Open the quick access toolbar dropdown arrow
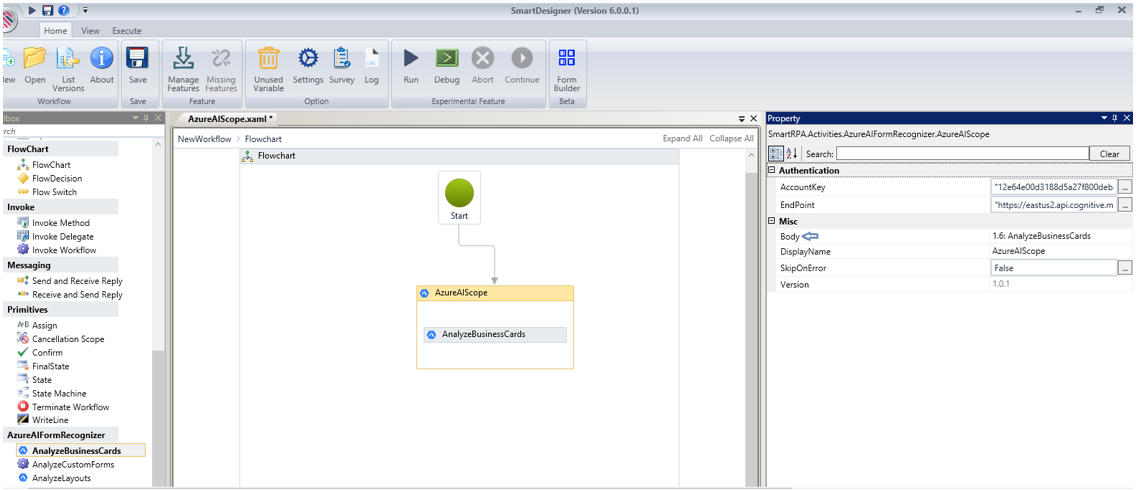The height and width of the screenshot is (490, 1137). (85, 10)
